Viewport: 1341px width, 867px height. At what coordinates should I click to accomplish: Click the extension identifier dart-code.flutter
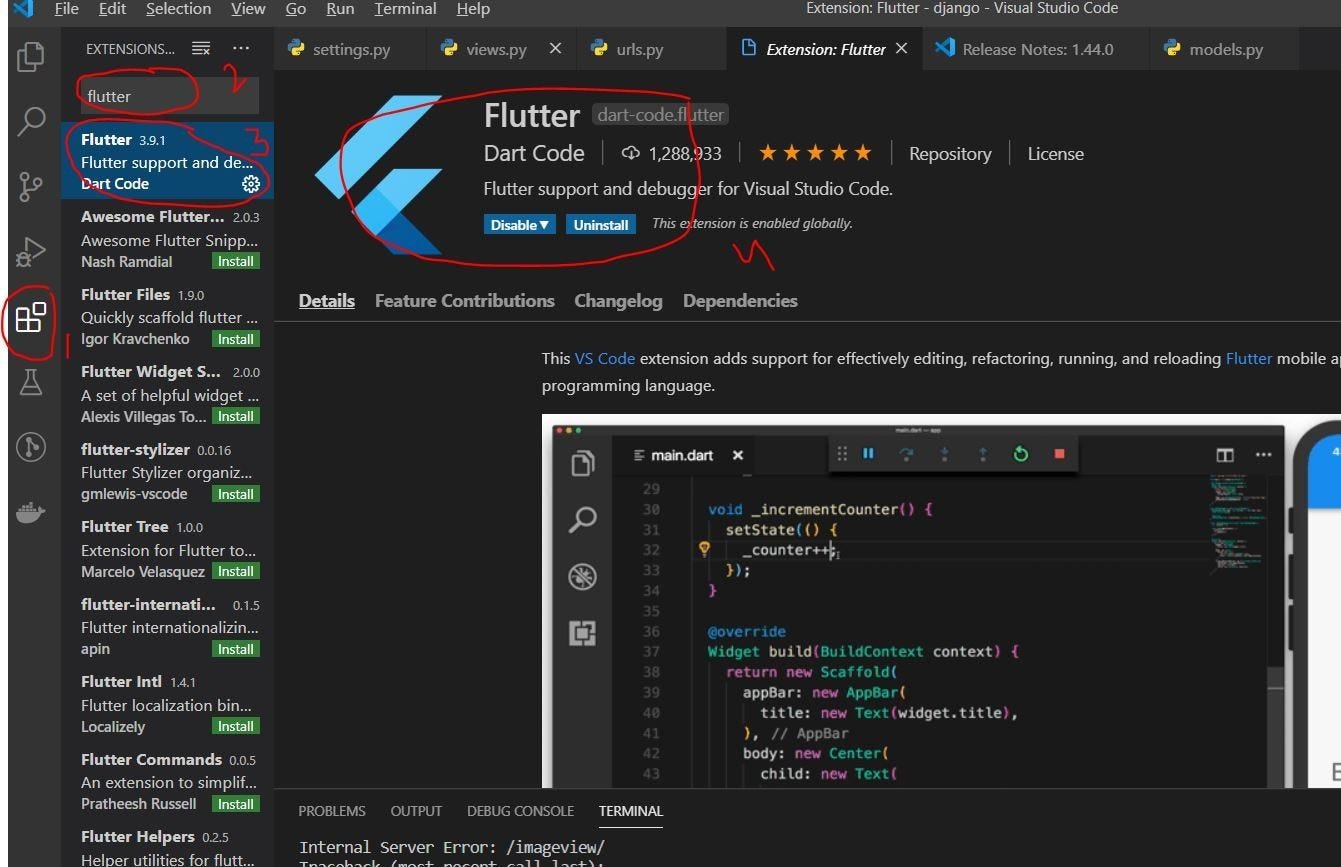(660, 114)
